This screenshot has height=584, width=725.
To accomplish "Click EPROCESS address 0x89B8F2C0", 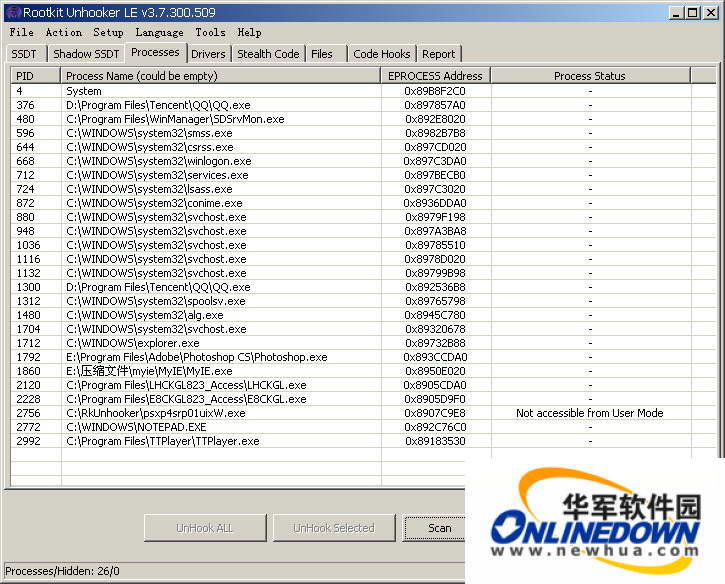I will pyautogui.click(x=435, y=91).
